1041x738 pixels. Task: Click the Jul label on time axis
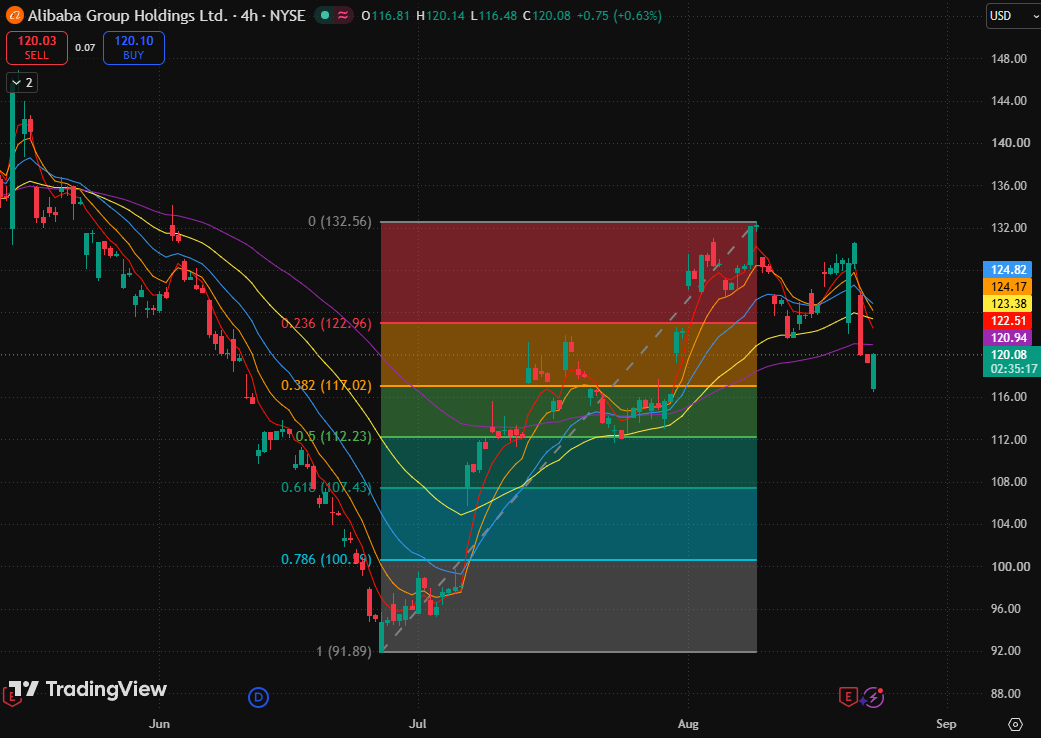pyautogui.click(x=418, y=723)
